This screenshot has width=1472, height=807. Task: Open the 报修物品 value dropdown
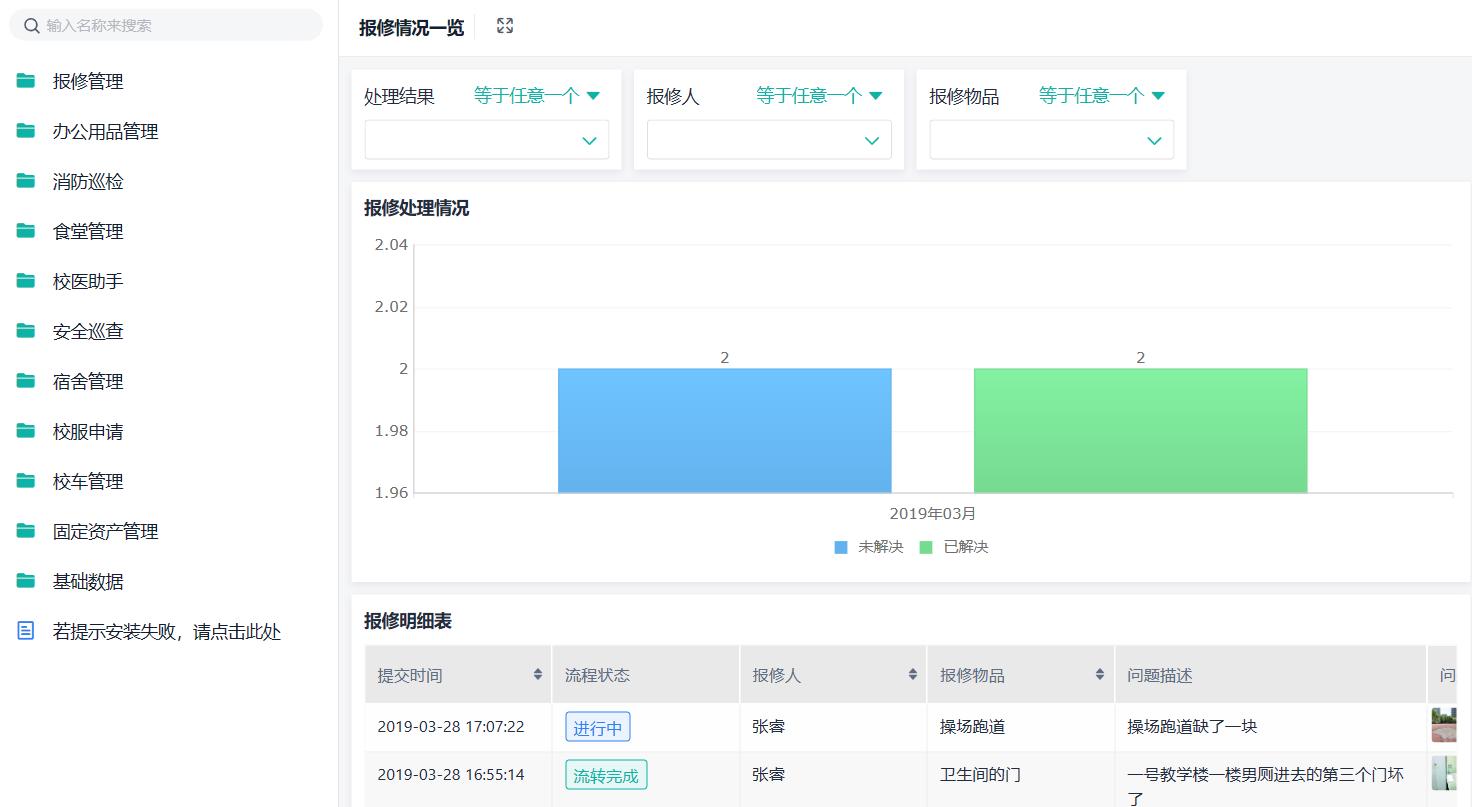pos(1051,140)
